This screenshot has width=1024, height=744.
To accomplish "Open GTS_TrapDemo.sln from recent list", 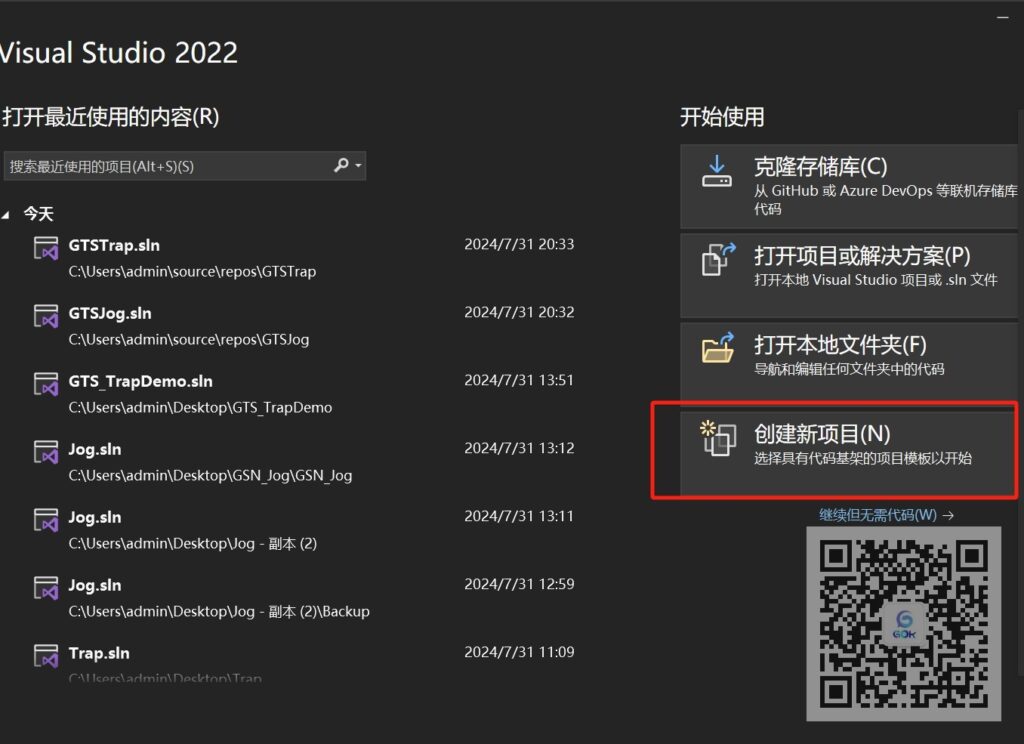I will click(x=140, y=381).
